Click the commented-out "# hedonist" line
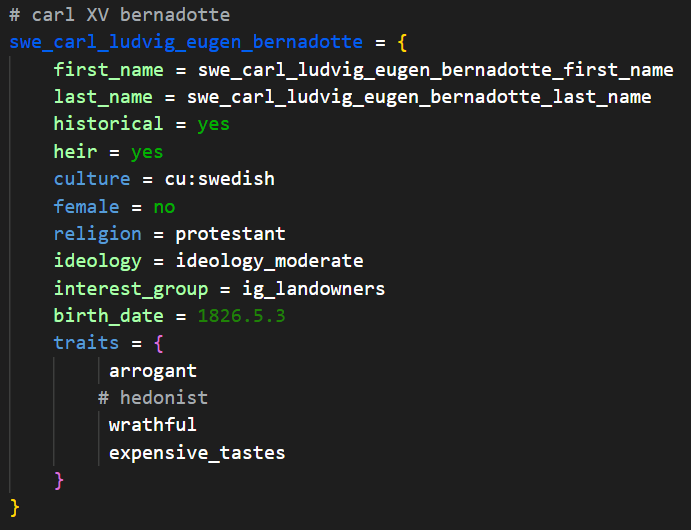The image size is (691, 530). pos(152,398)
